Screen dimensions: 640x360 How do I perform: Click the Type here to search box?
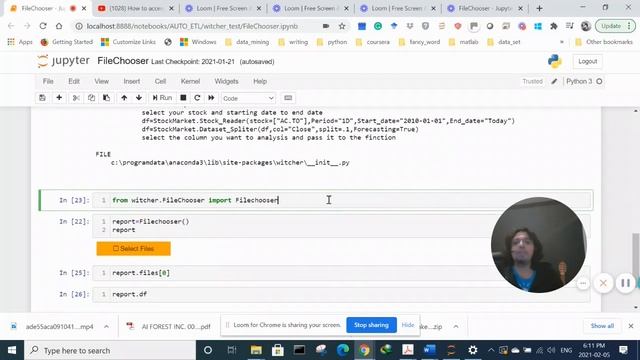coord(110,350)
